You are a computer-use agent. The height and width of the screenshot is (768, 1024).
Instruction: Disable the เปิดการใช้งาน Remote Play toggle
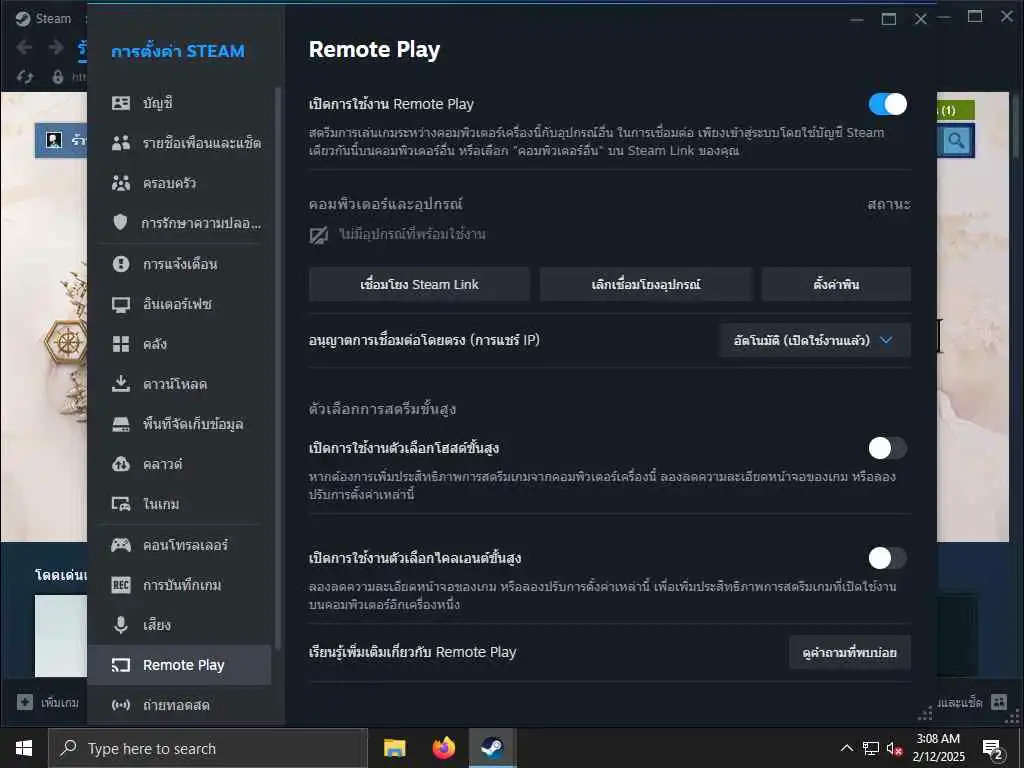[x=888, y=104]
